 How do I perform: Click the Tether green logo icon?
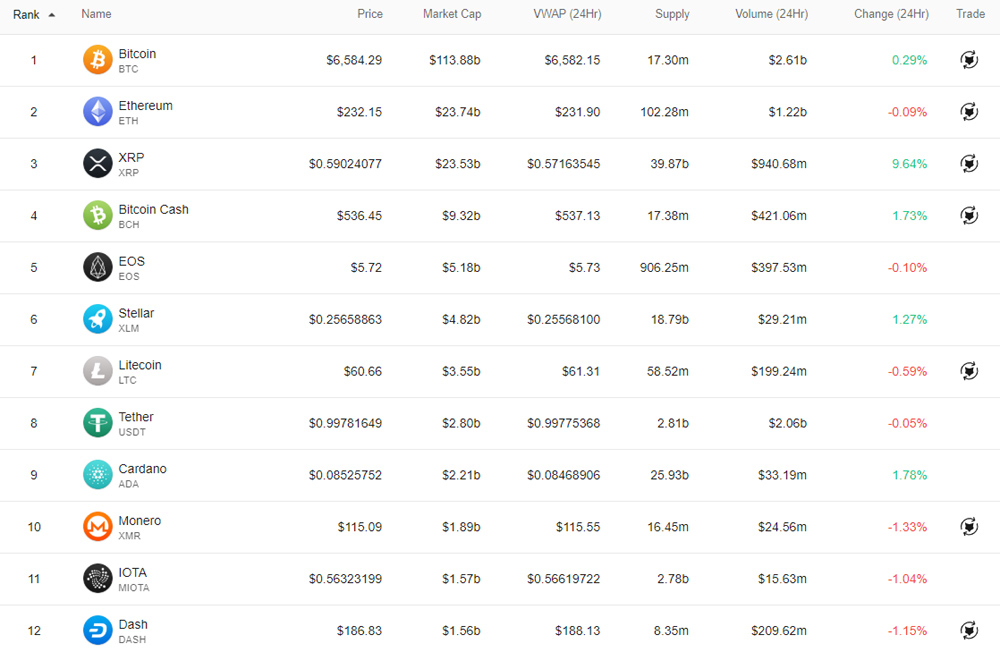97,423
